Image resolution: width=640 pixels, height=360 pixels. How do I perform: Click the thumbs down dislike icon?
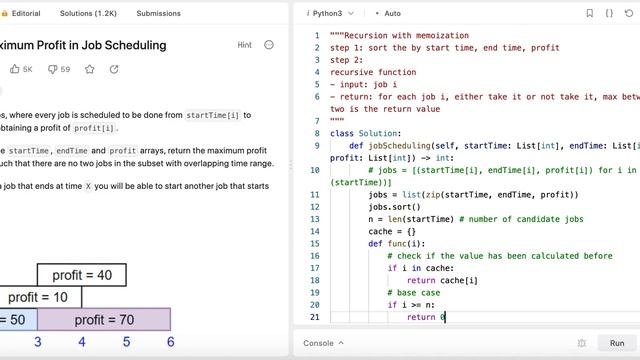[52, 69]
